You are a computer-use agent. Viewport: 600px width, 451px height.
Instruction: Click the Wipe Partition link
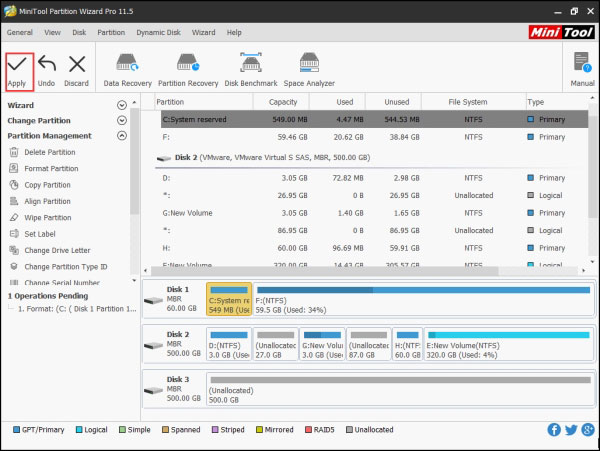[48, 218]
